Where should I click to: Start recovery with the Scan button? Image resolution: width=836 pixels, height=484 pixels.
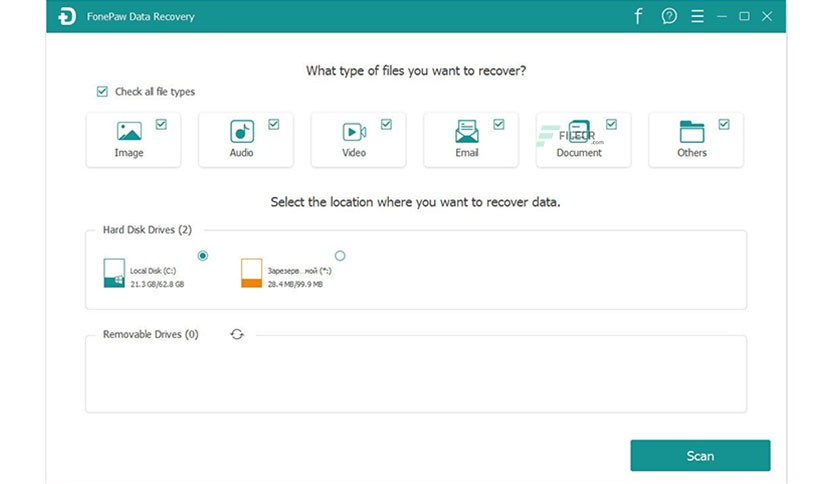click(700, 456)
